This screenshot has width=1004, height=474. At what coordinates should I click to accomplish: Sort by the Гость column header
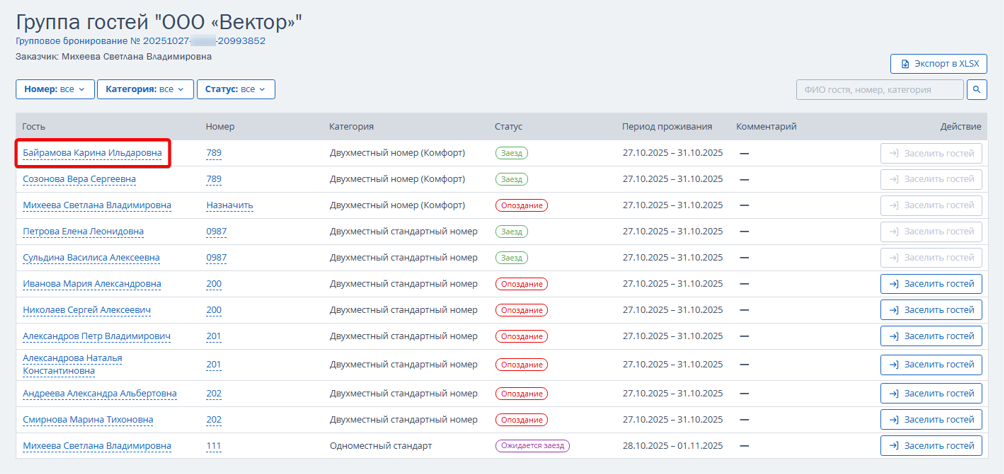click(34, 127)
